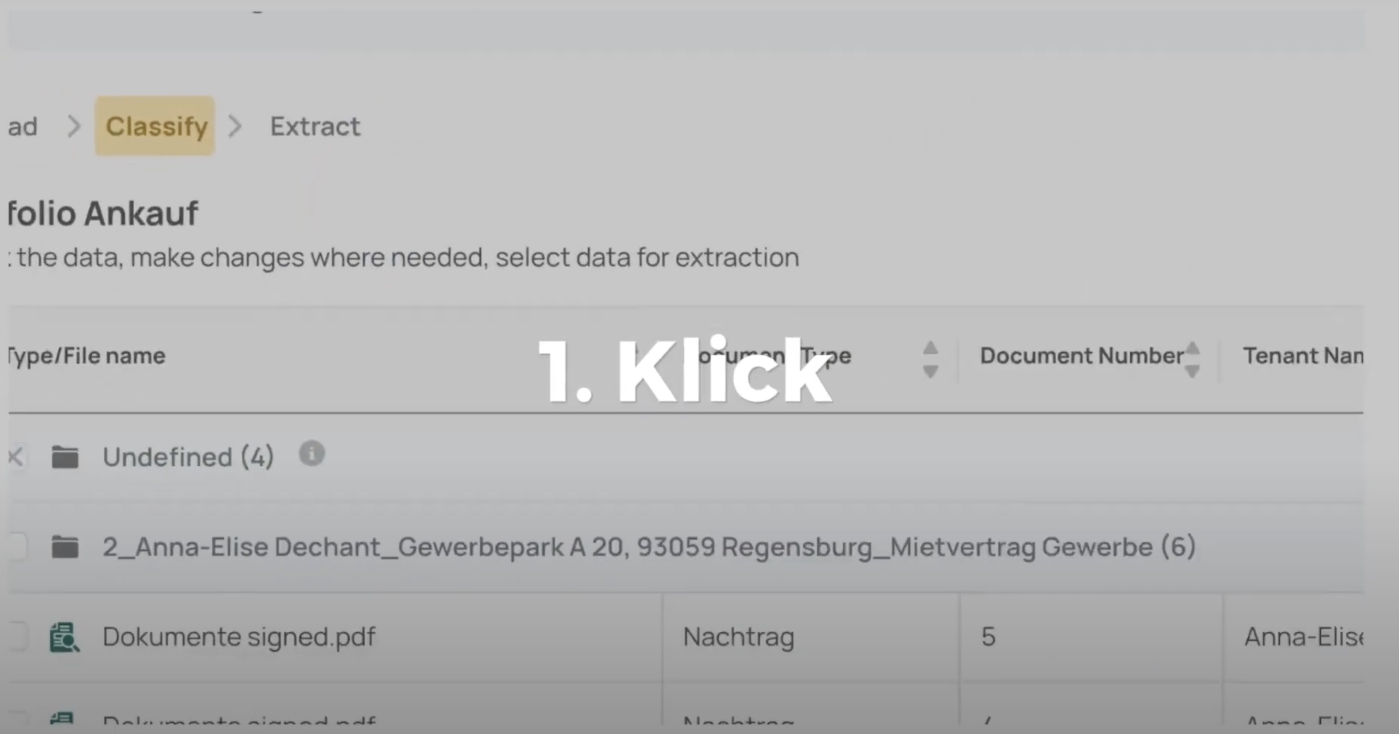
Task: Open the Dokumente signed.pdf file name
Action: point(239,637)
